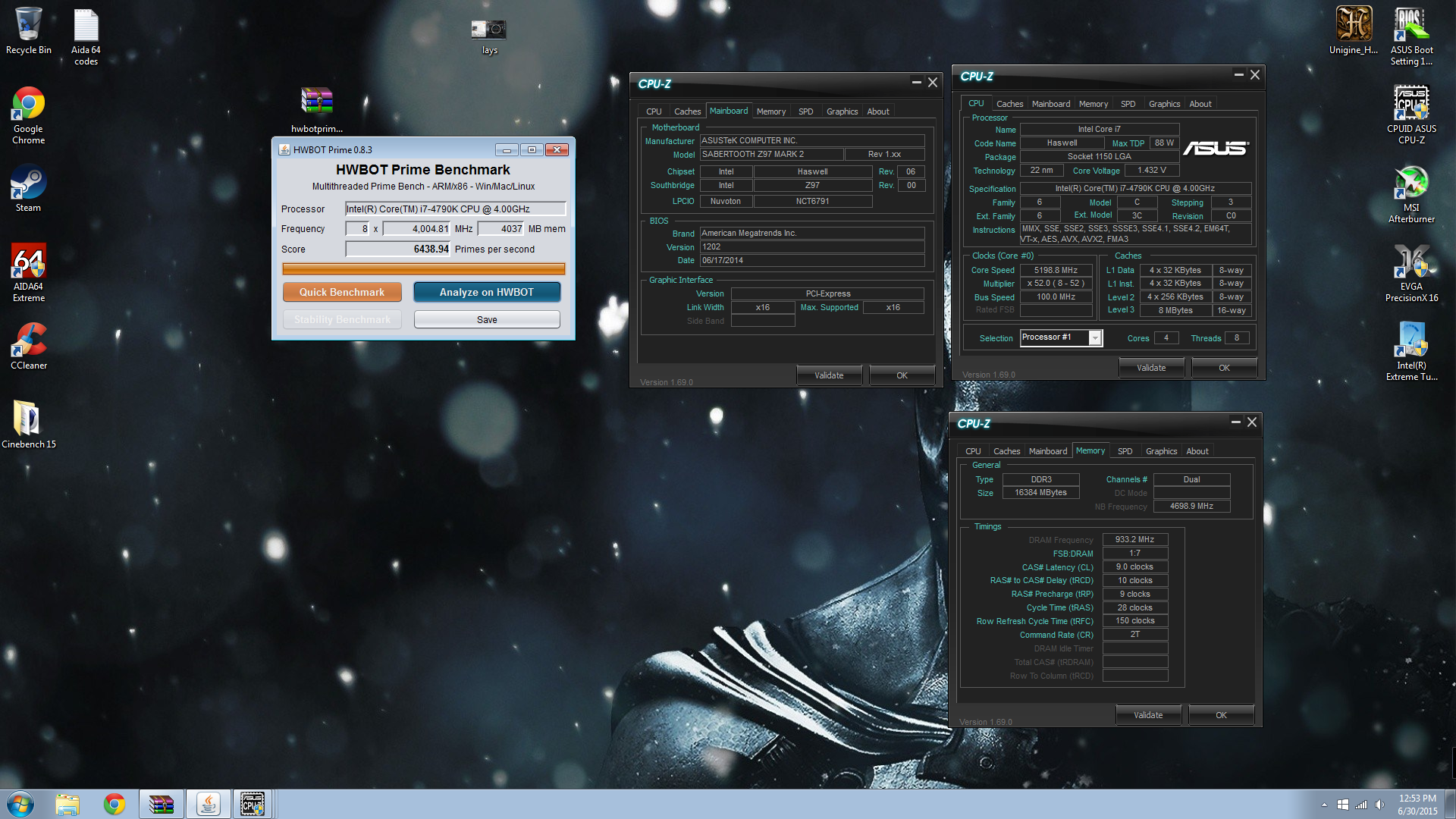This screenshot has width=1456, height=819.
Task: Click the Core Speed value 5198.8 MHz
Action: click(1056, 270)
